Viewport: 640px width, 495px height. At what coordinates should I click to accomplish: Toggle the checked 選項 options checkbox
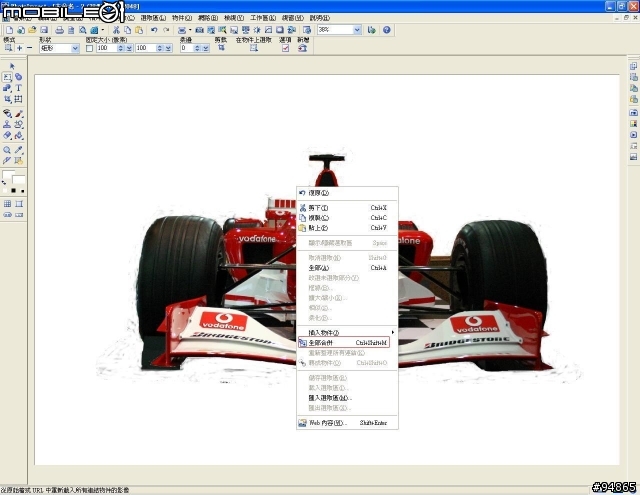285,48
